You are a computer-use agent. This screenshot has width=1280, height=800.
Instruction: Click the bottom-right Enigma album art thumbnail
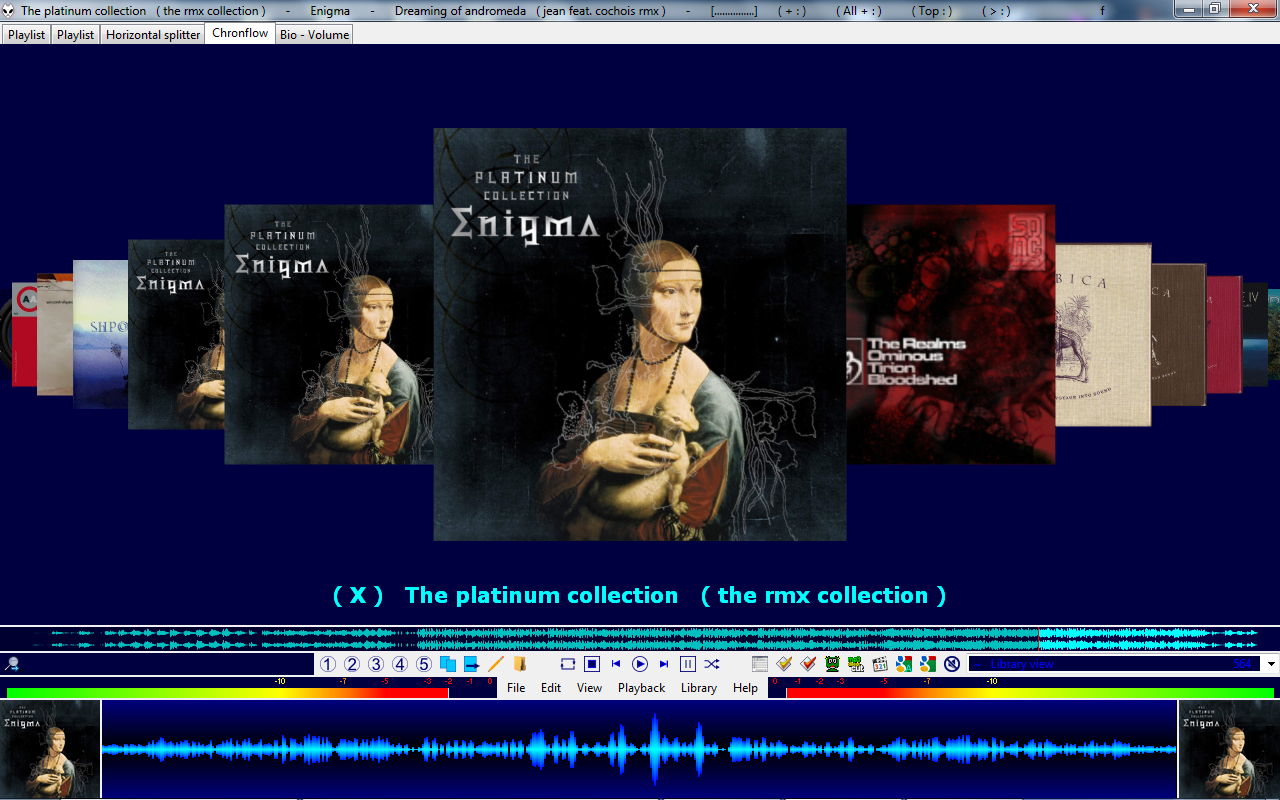(x=1229, y=749)
